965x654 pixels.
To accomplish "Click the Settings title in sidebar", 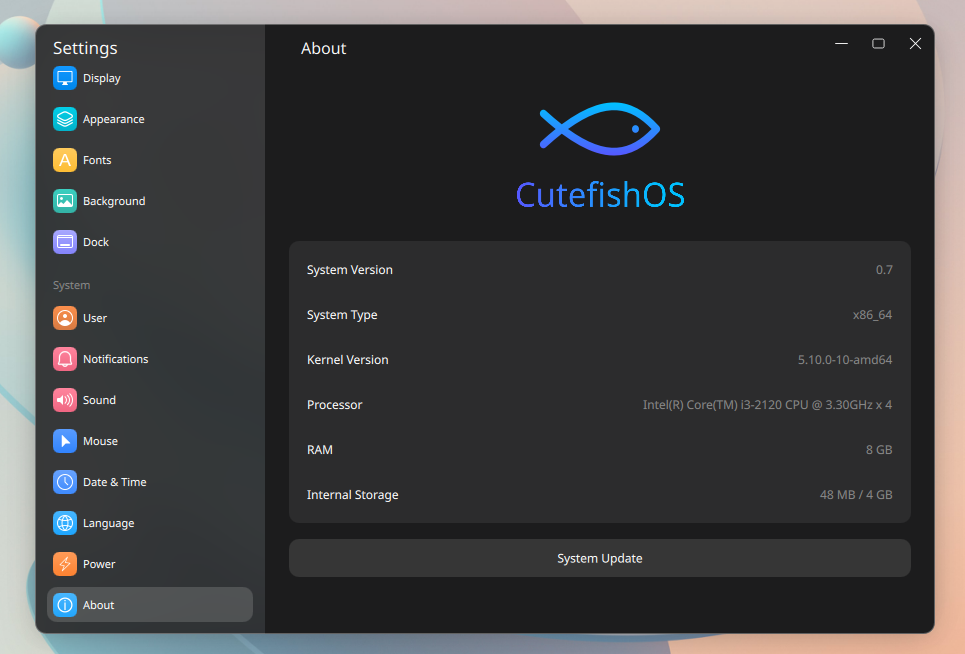I will click(x=85, y=48).
